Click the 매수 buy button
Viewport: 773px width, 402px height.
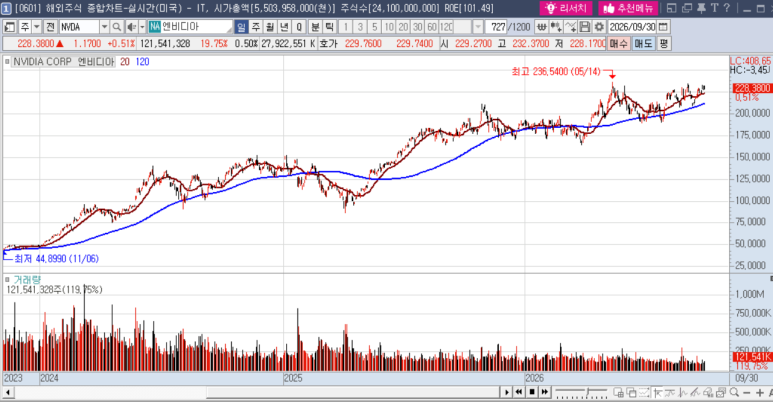tap(619, 43)
